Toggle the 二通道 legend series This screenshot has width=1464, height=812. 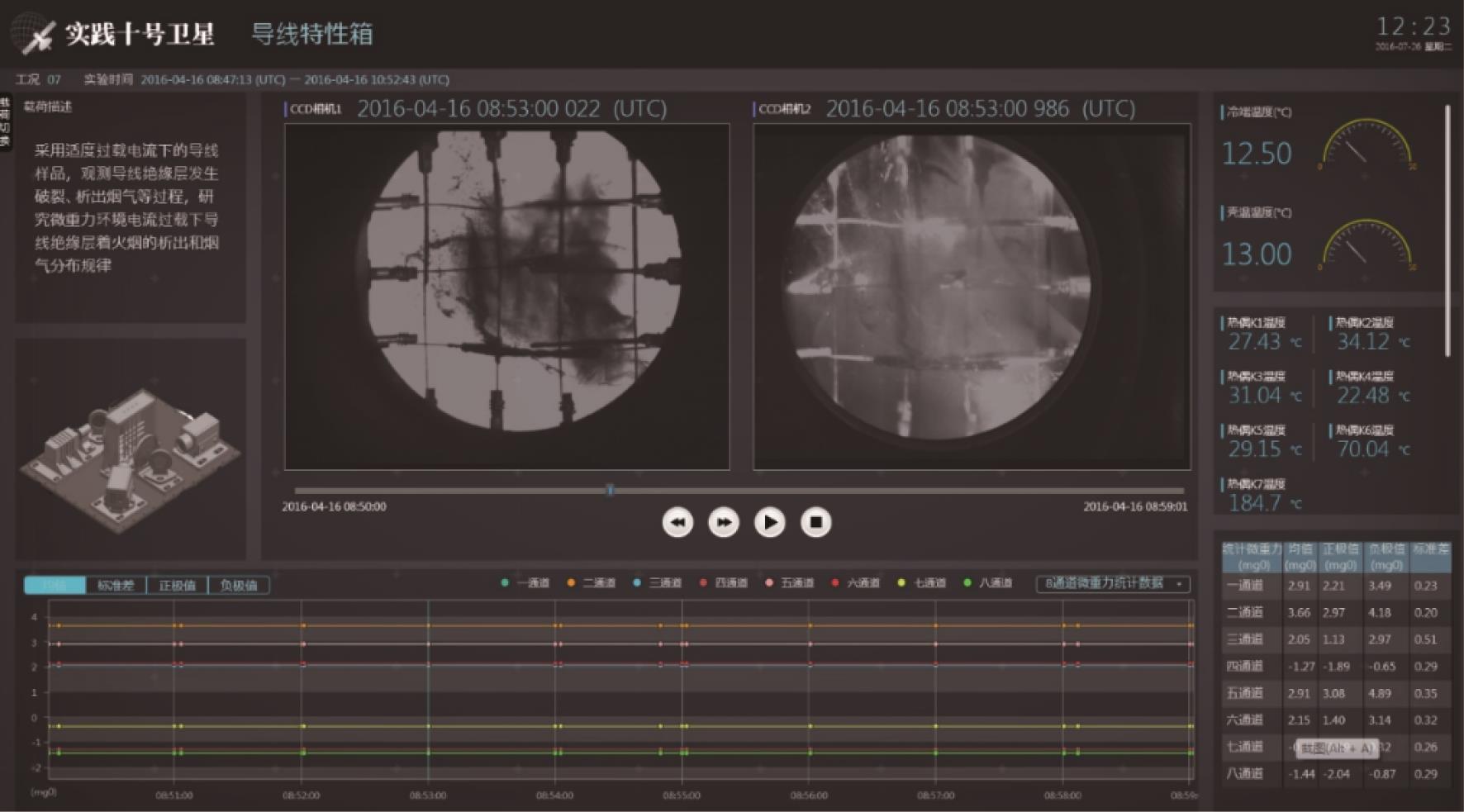(x=592, y=583)
